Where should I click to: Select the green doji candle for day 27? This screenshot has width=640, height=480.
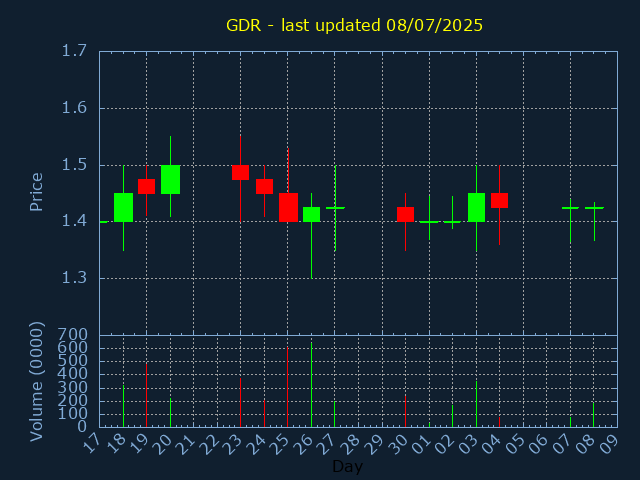335,208
